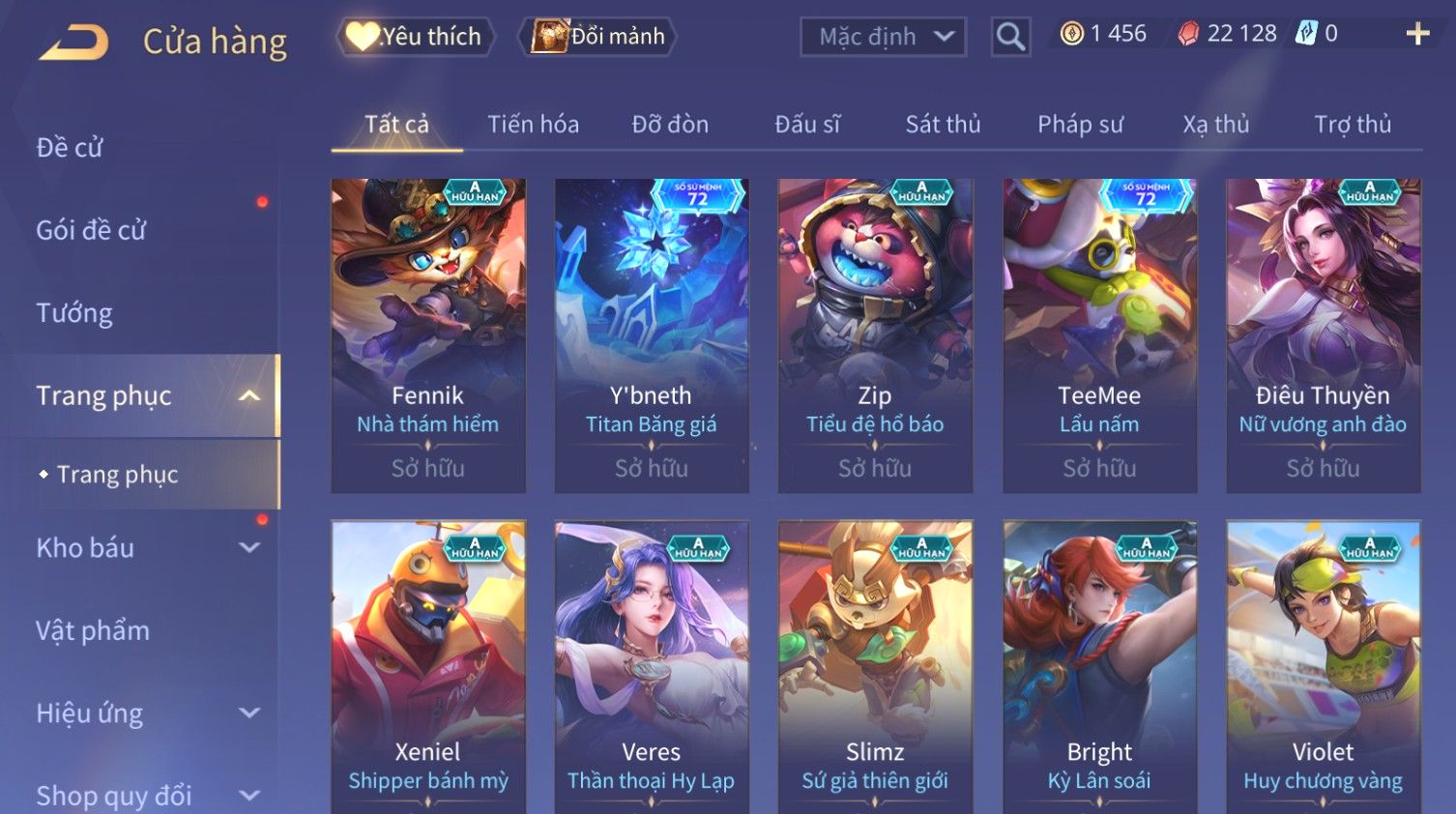1456x814 pixels.
Task: Open Đổi mảnh chest exchange
Action: (x=597, y=37)
